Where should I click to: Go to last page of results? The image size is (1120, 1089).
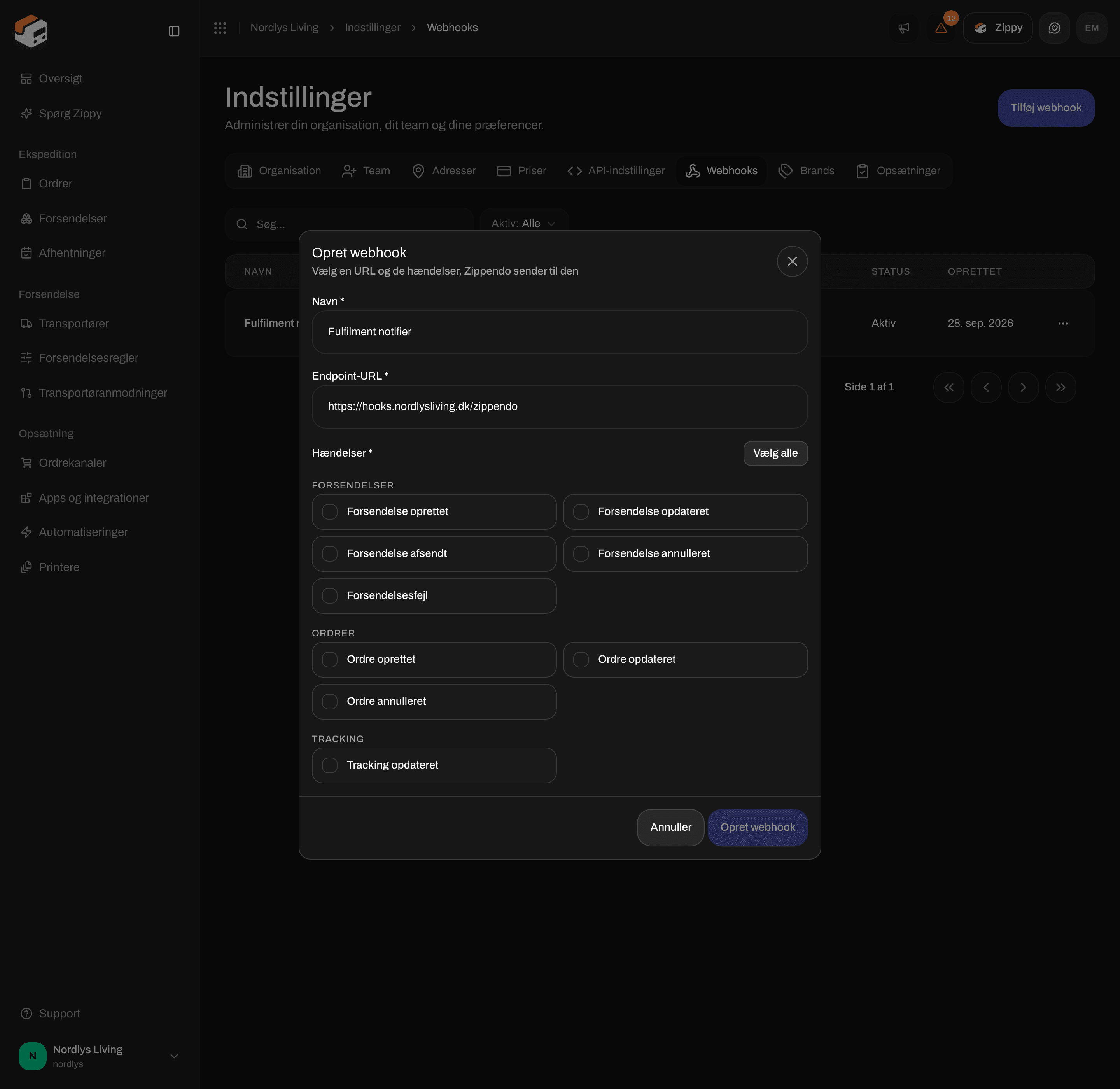[x=1060, y=387]
